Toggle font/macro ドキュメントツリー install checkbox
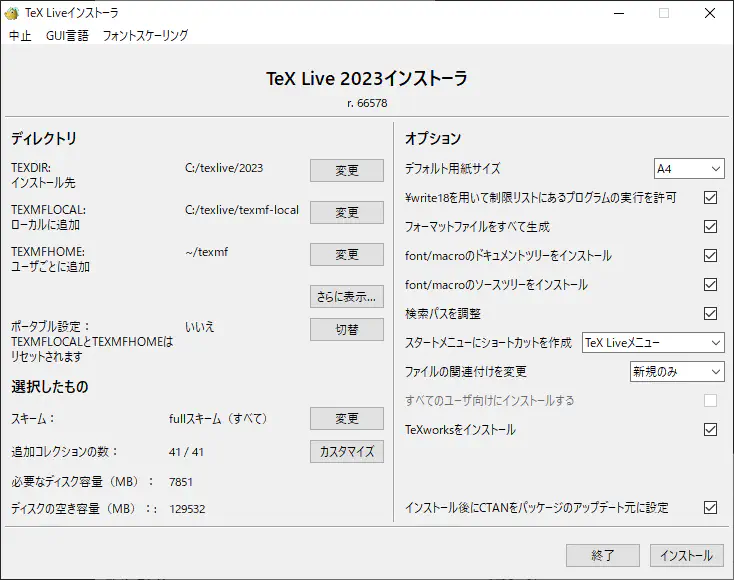 pyautogui.click(x=710, y=256)
